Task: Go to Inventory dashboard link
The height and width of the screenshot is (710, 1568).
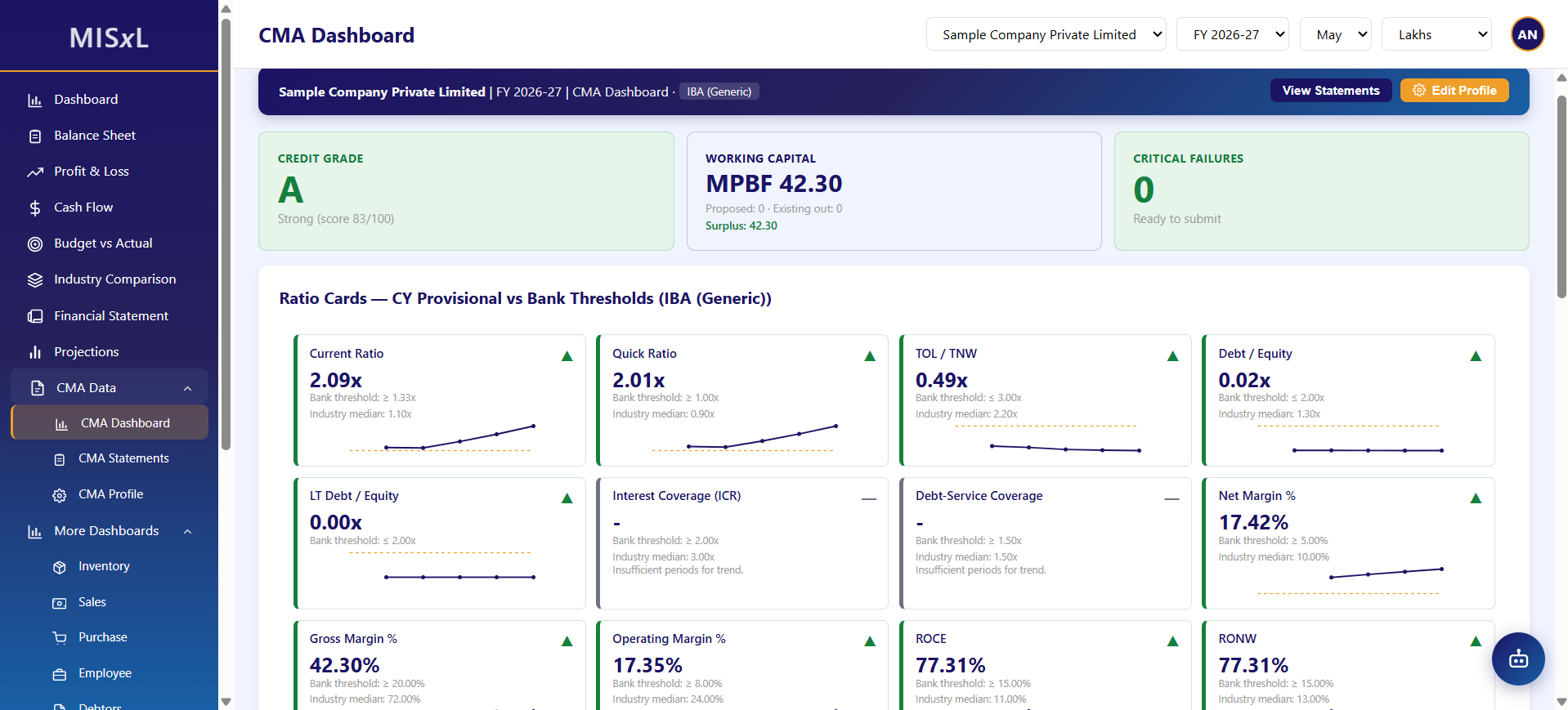Action: click(x=110, y=566)
